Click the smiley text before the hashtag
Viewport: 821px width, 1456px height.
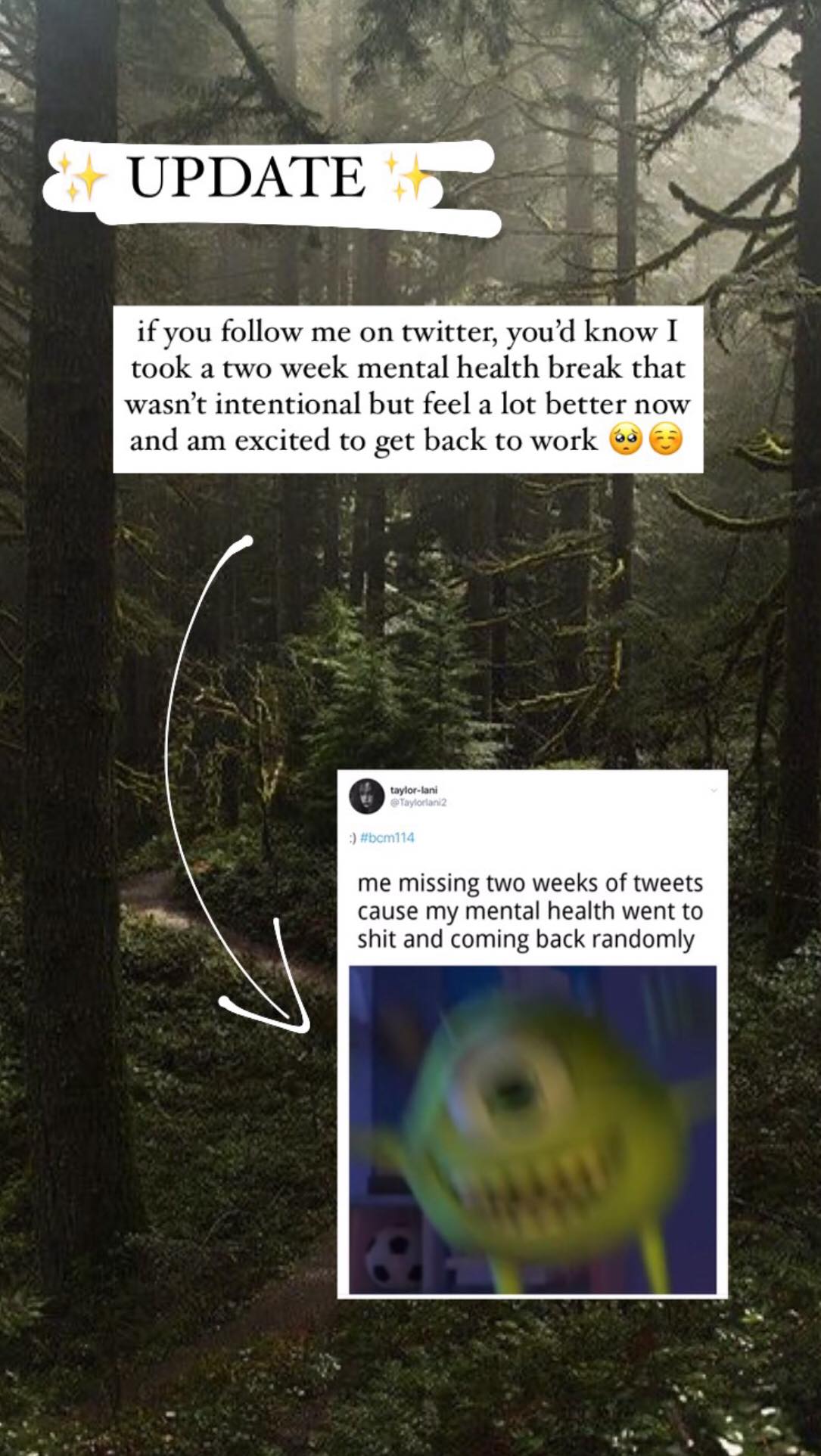353,838
